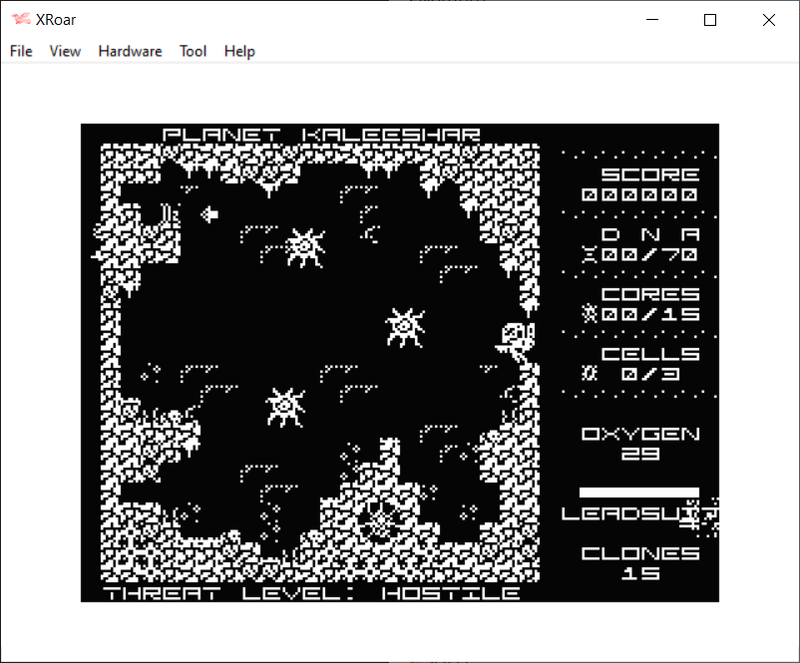Screen dimensions: 800x663
Task: Open the Tool menu
Action: [193, 51]
